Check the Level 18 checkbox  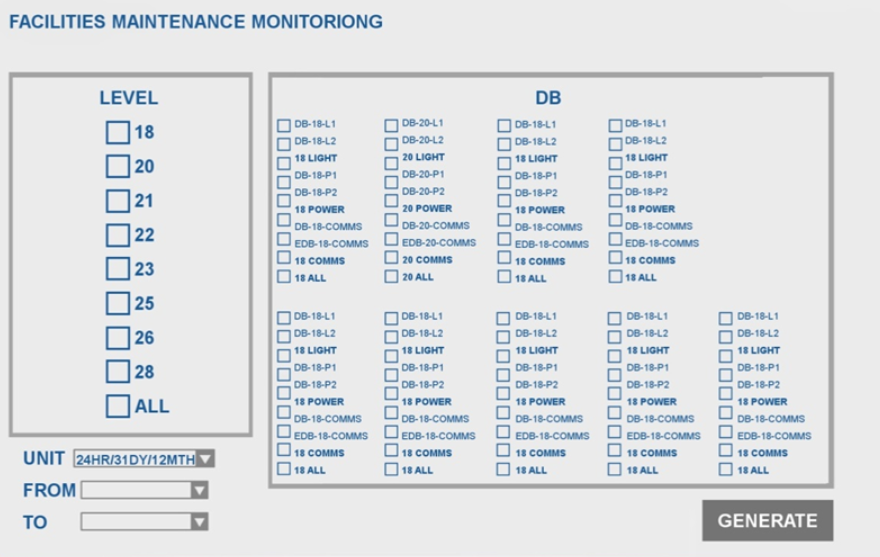pyautogui.click(x=118, y=132)
